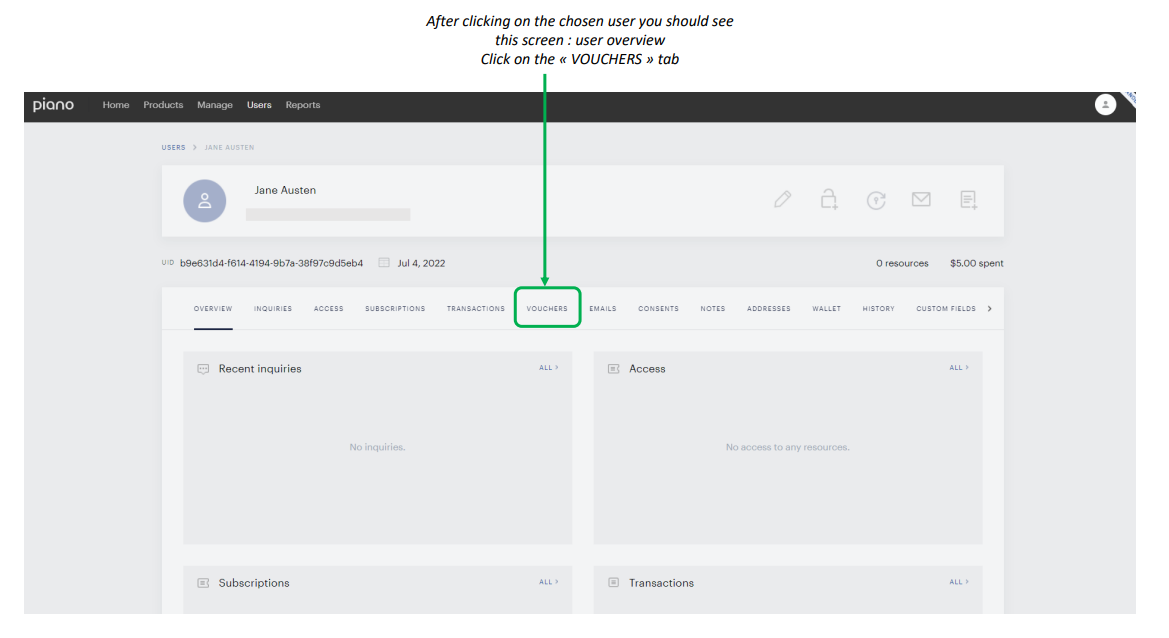This screenshot has width=1169, height=638.
Task: Click Jane Austen's avatar picture
Action: (x=204, y=200)
